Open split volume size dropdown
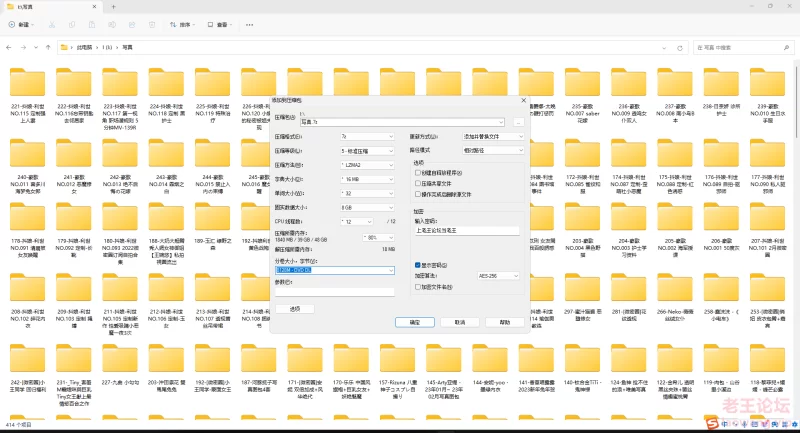This screenshot has width=800, height=433. pos(335,270)
